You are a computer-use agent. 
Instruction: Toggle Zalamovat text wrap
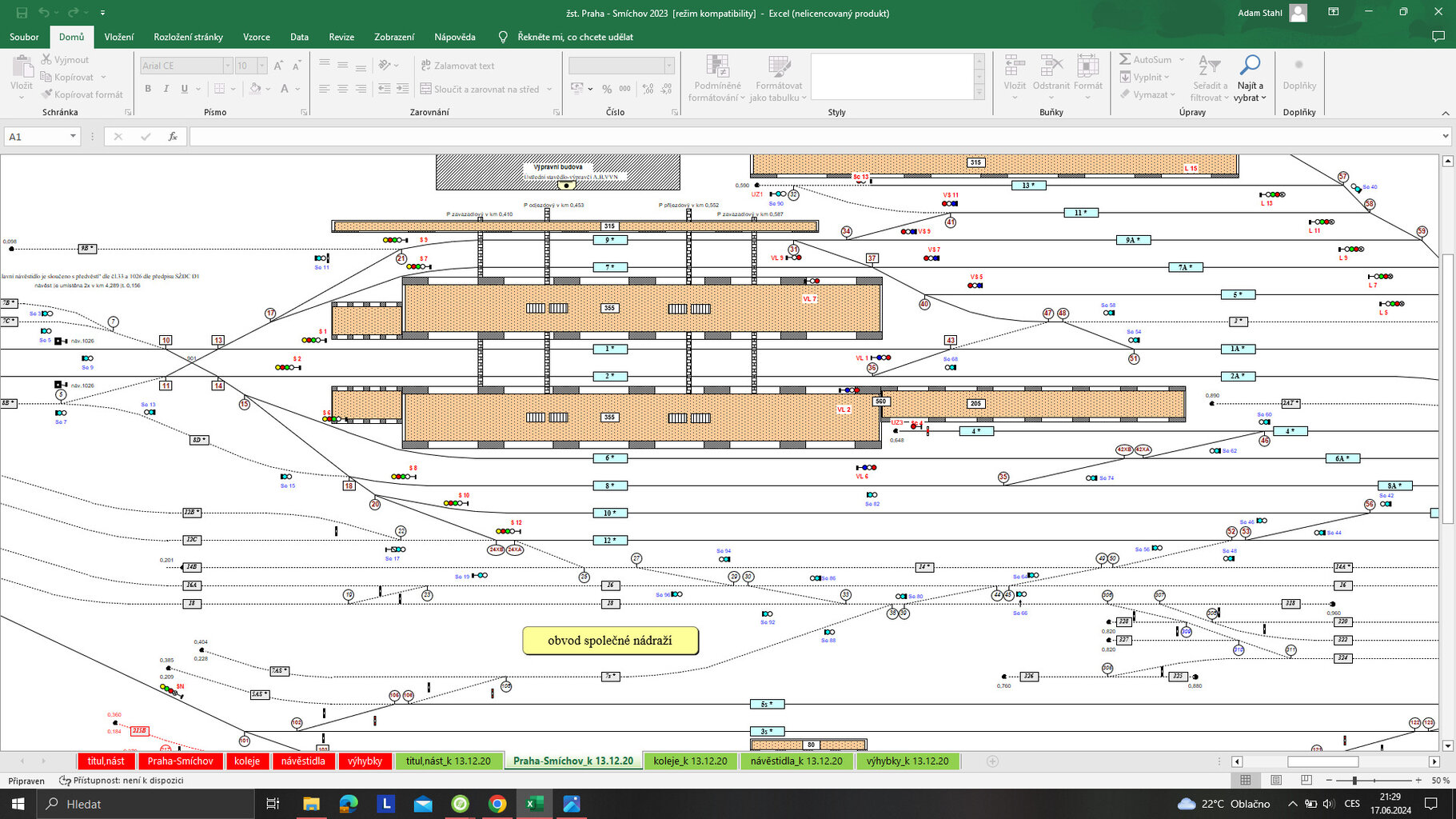tap(458, 66)
